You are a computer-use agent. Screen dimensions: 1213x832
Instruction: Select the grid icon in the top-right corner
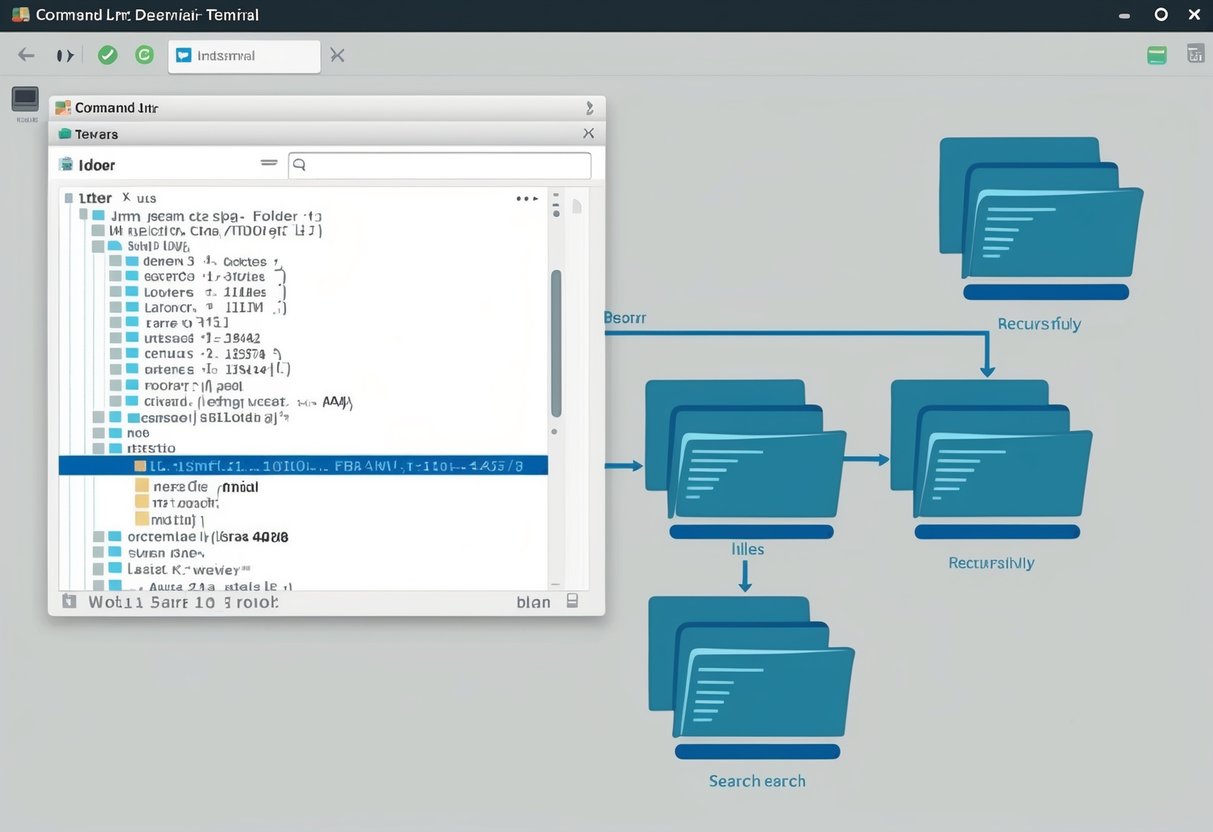click(1196, 54)
